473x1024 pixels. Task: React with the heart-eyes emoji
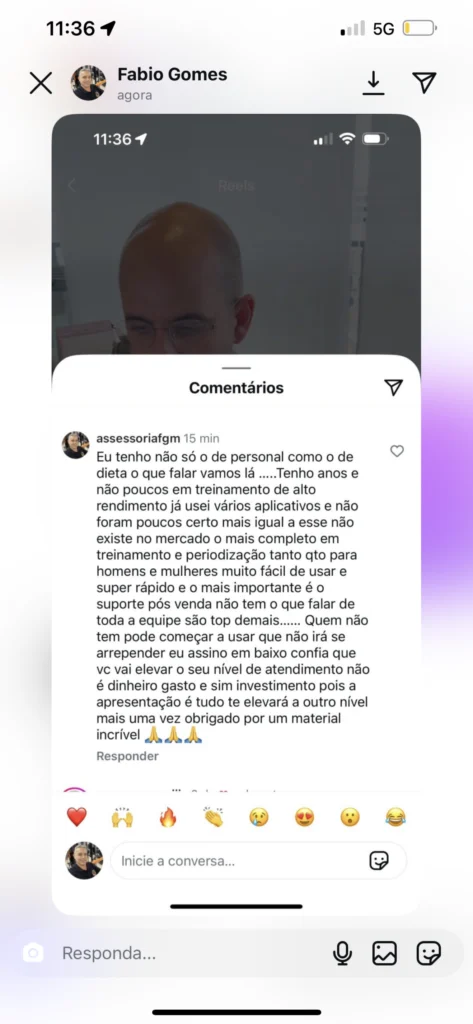click(304, 817)
